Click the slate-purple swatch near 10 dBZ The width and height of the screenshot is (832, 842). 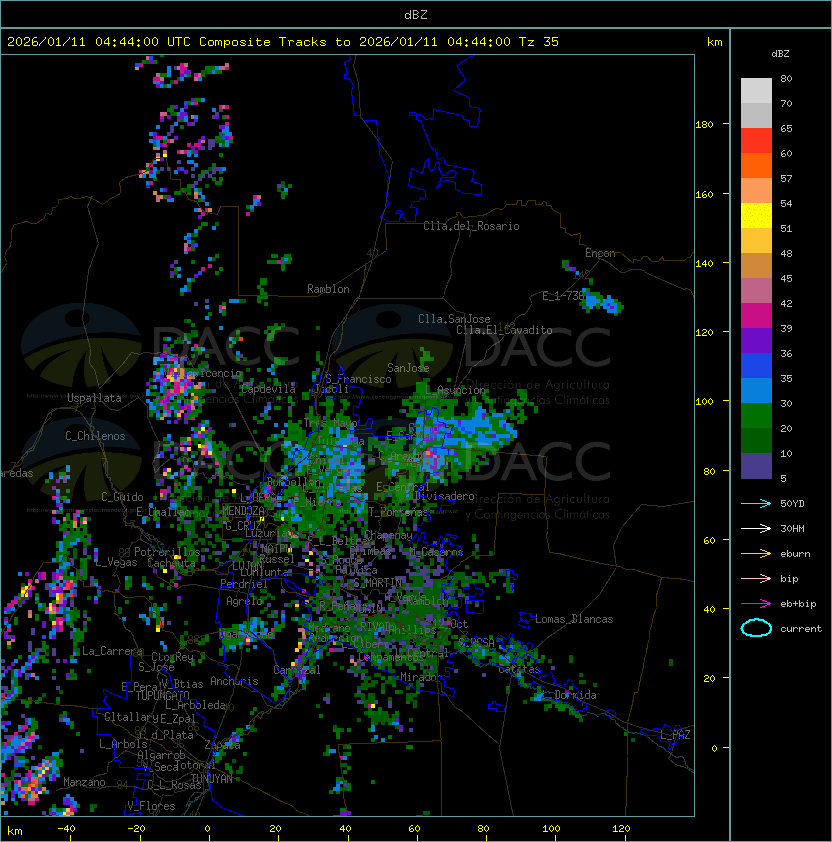coord(756,466)
